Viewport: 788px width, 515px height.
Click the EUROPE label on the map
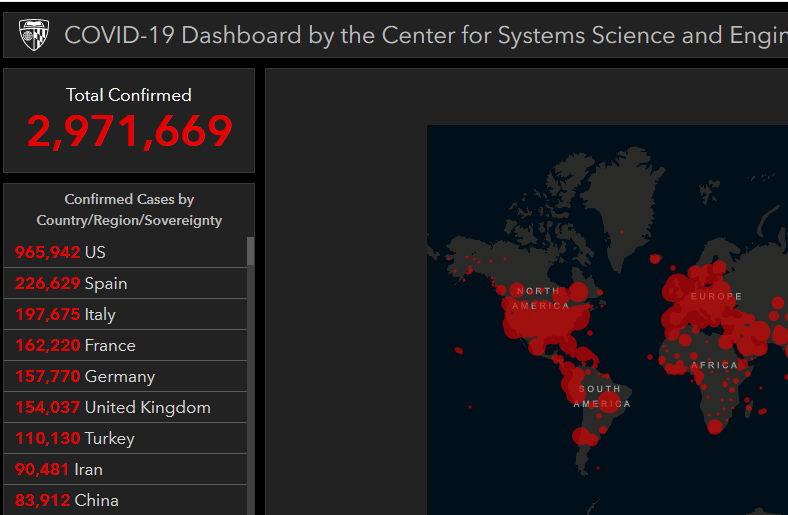click(x=716, y=296)
